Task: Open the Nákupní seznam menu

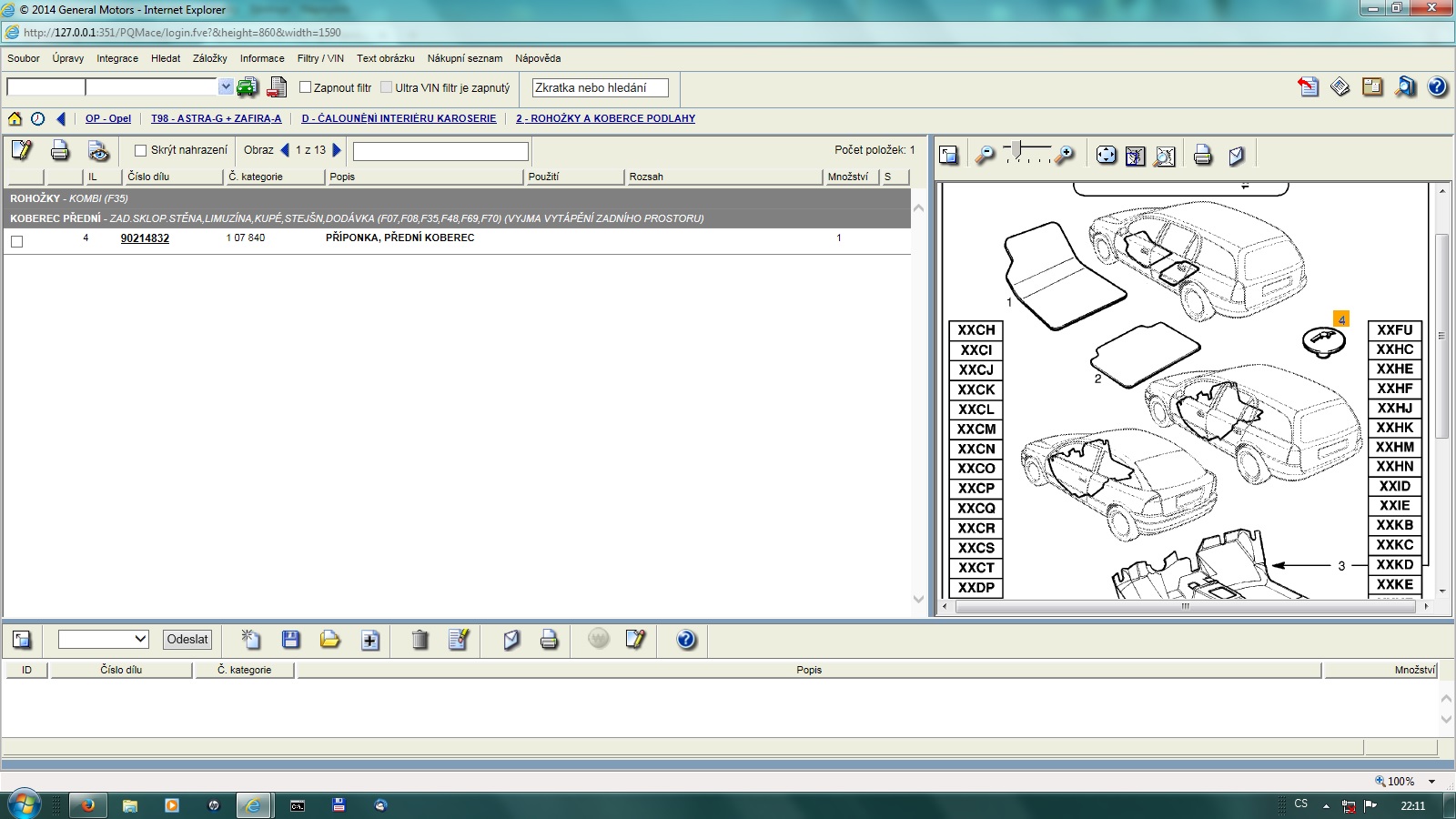Action: (464, 58)
